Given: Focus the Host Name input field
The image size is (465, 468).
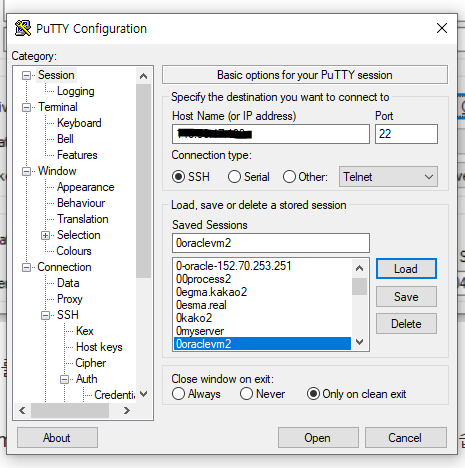Looking at the screenshot, I should [x=271, y=134].
